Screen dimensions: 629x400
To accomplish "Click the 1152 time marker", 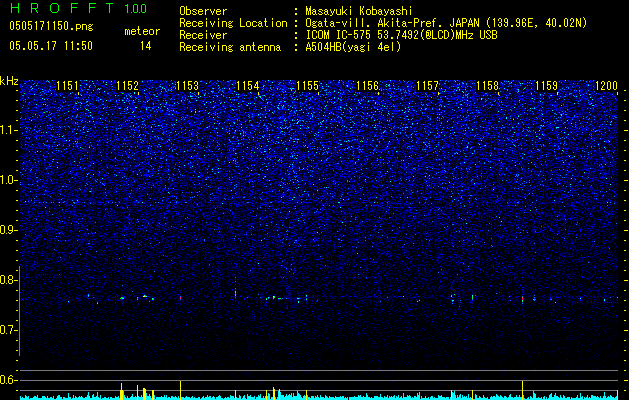I will click(128, 85).
